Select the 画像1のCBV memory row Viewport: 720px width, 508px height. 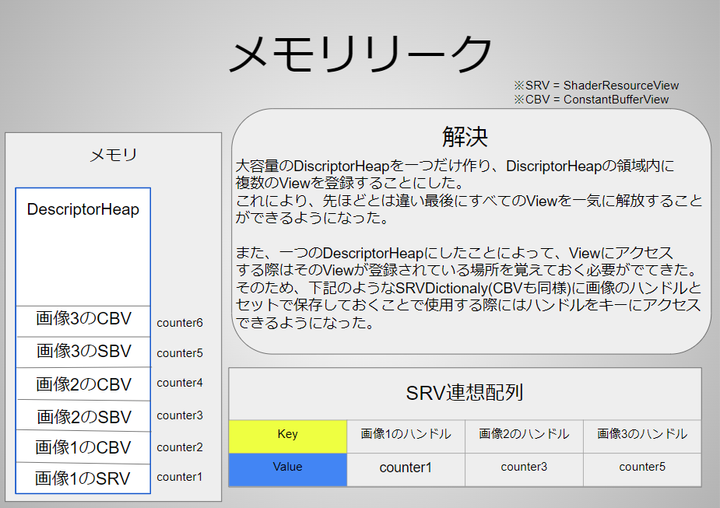point(83,447)
